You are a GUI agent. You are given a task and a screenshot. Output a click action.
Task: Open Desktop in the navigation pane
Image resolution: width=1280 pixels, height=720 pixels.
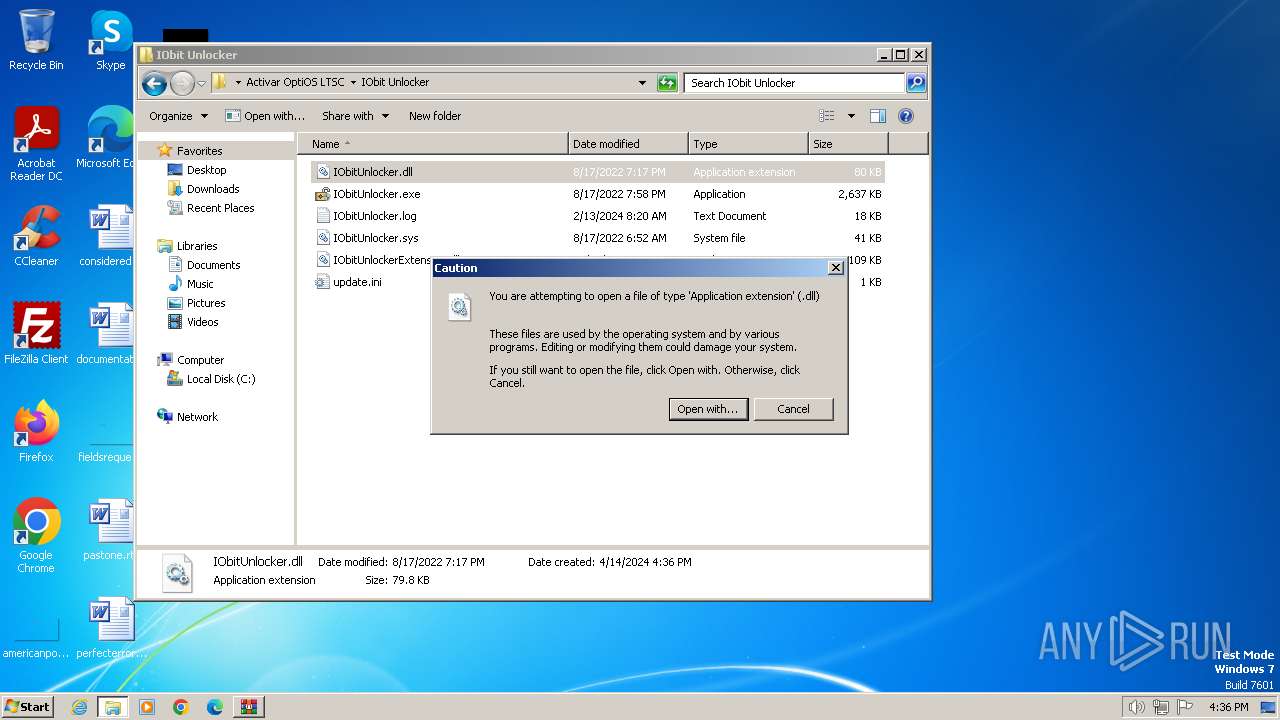[206, 170]
